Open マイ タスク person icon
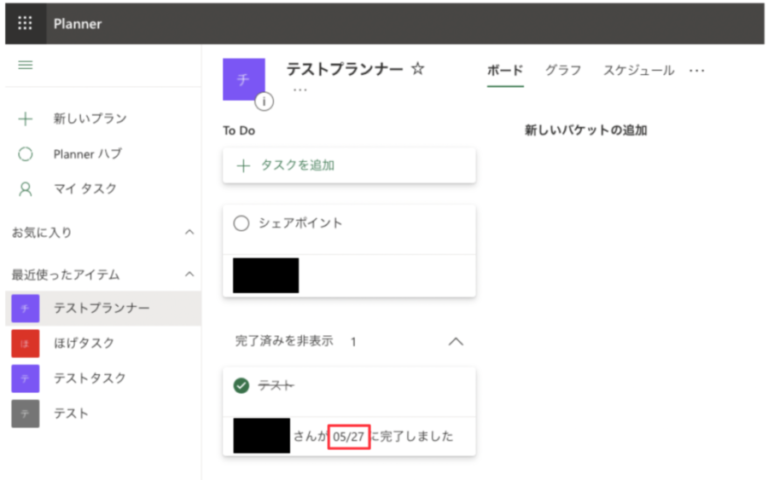This screenshot has width=768, height=480. pos(26,188)
